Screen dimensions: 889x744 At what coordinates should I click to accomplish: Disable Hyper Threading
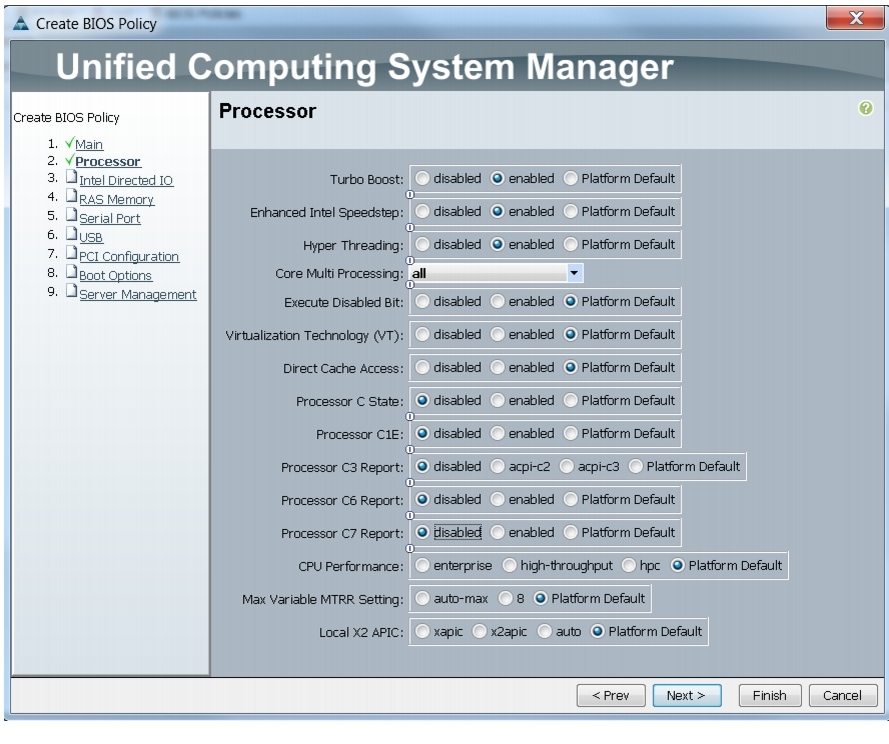(x=422, y=244)
